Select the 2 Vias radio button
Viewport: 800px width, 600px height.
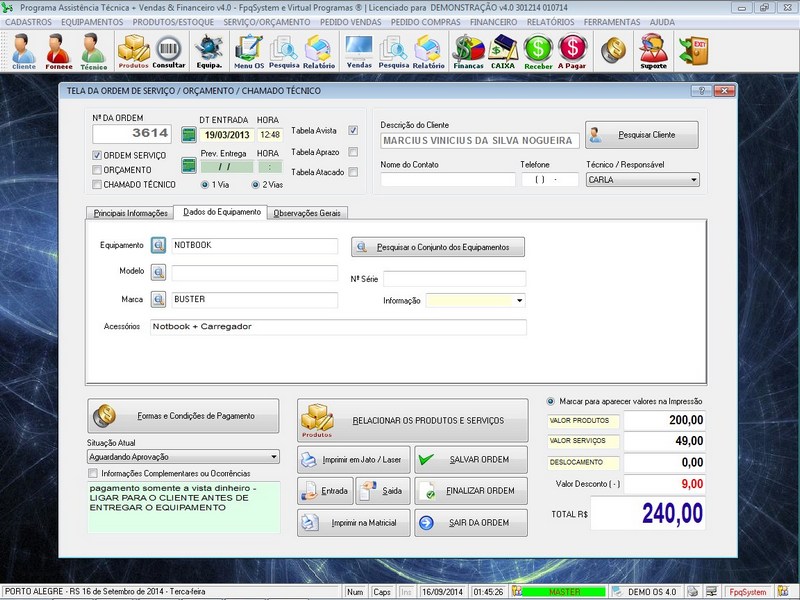point(256,185)
